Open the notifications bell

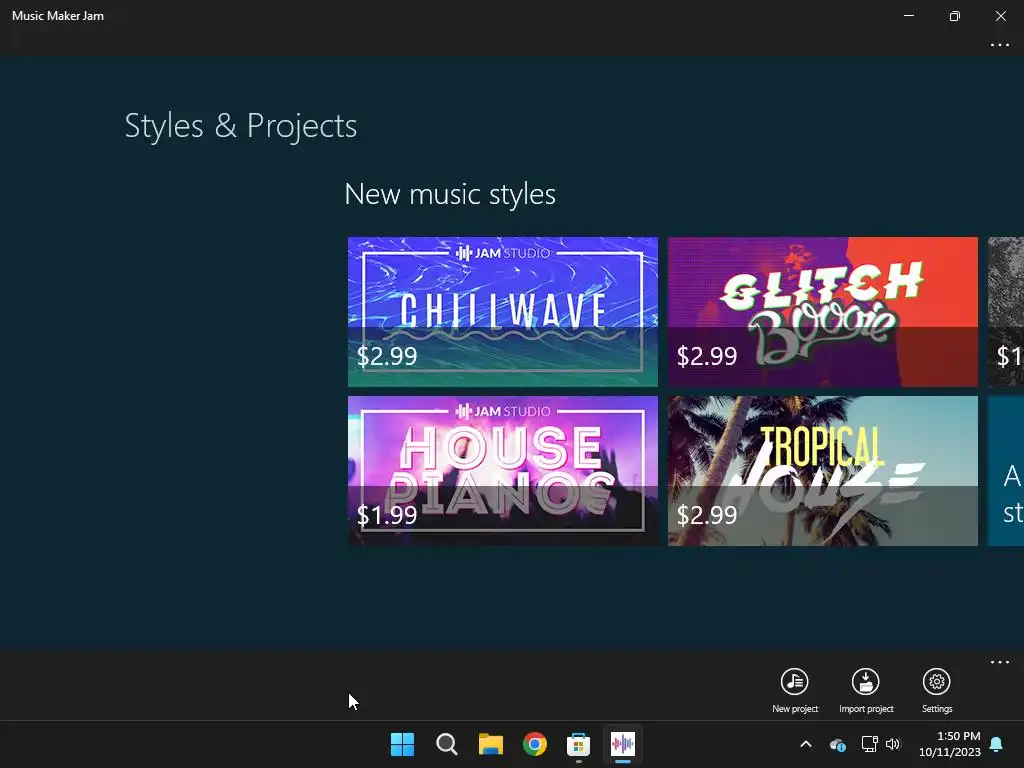pyautogui.click(x=997, y=744)
